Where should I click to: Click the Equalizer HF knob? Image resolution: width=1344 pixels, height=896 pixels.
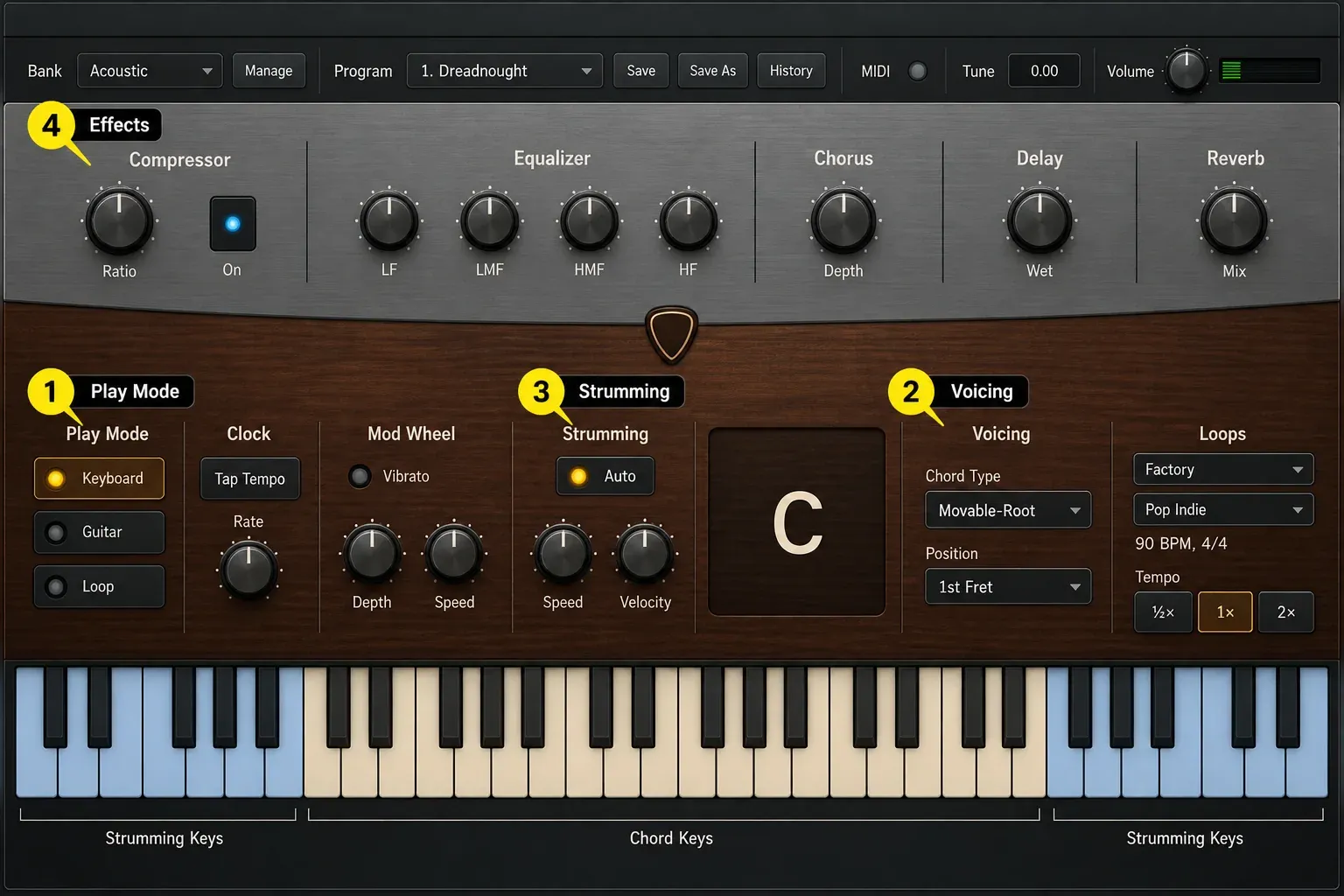click(x=689, y=220)
